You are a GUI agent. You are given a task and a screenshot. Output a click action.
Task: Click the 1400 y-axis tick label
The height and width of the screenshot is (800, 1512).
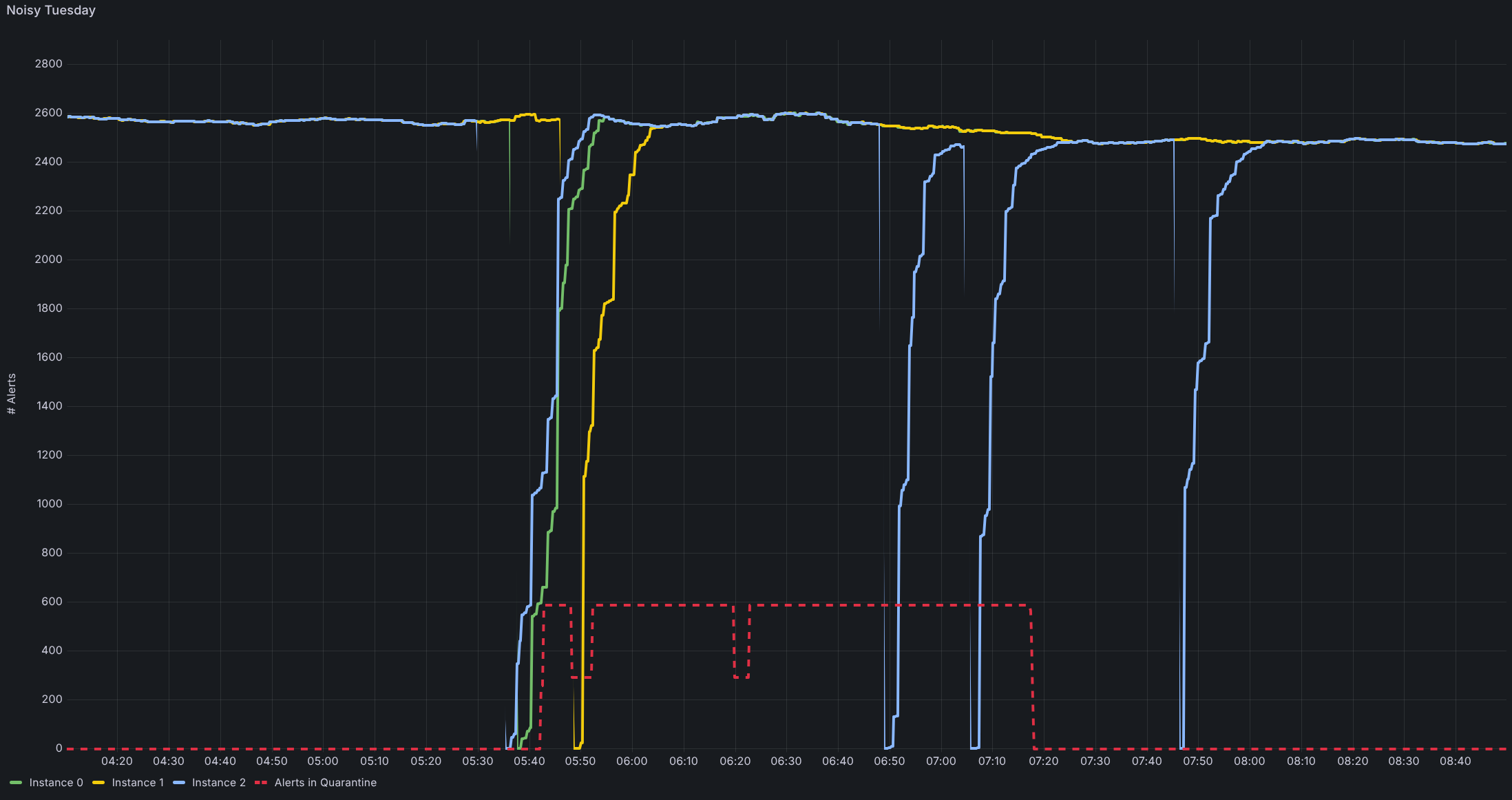click(48, 406)
